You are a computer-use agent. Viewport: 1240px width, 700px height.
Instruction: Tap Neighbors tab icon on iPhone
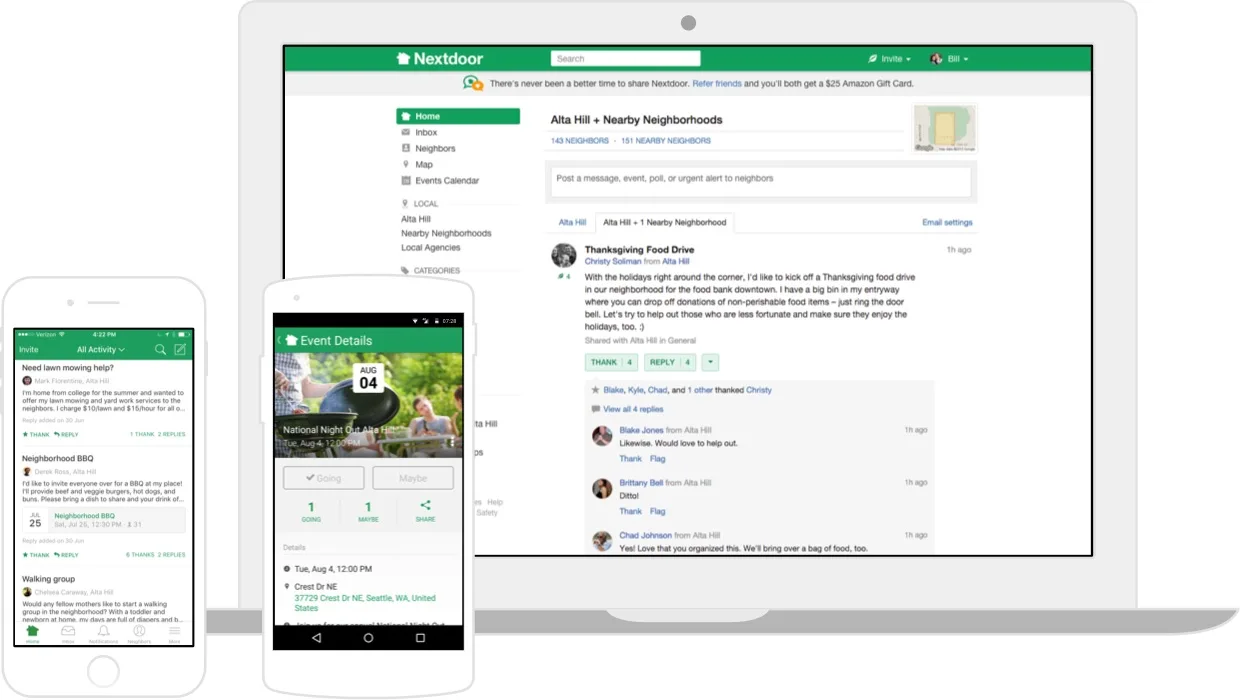[x=139, y=632]
